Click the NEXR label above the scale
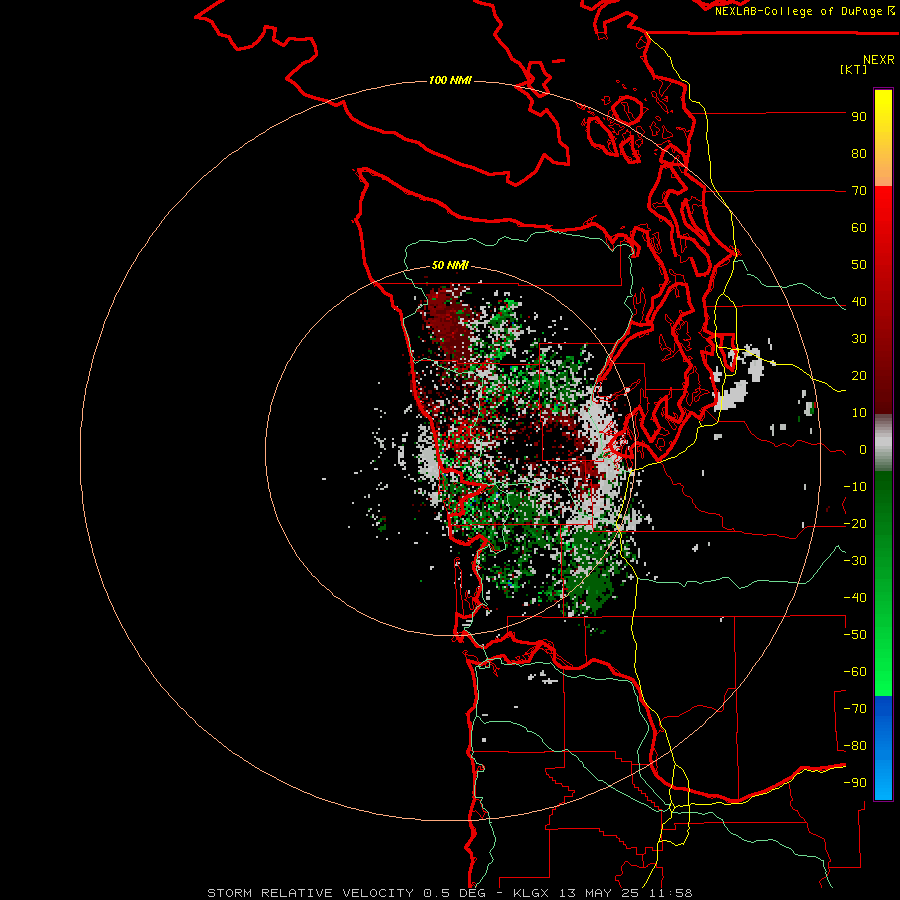 (x=879, y=60)
